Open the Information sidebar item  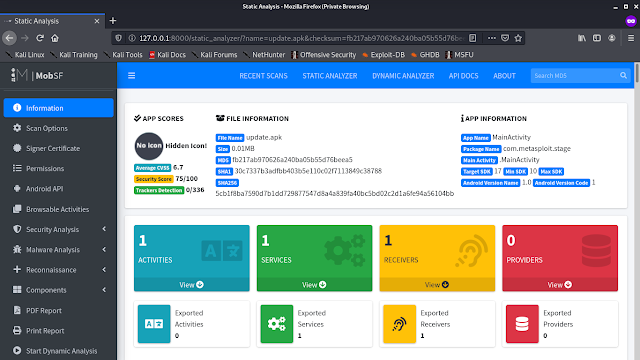point(58,108)
